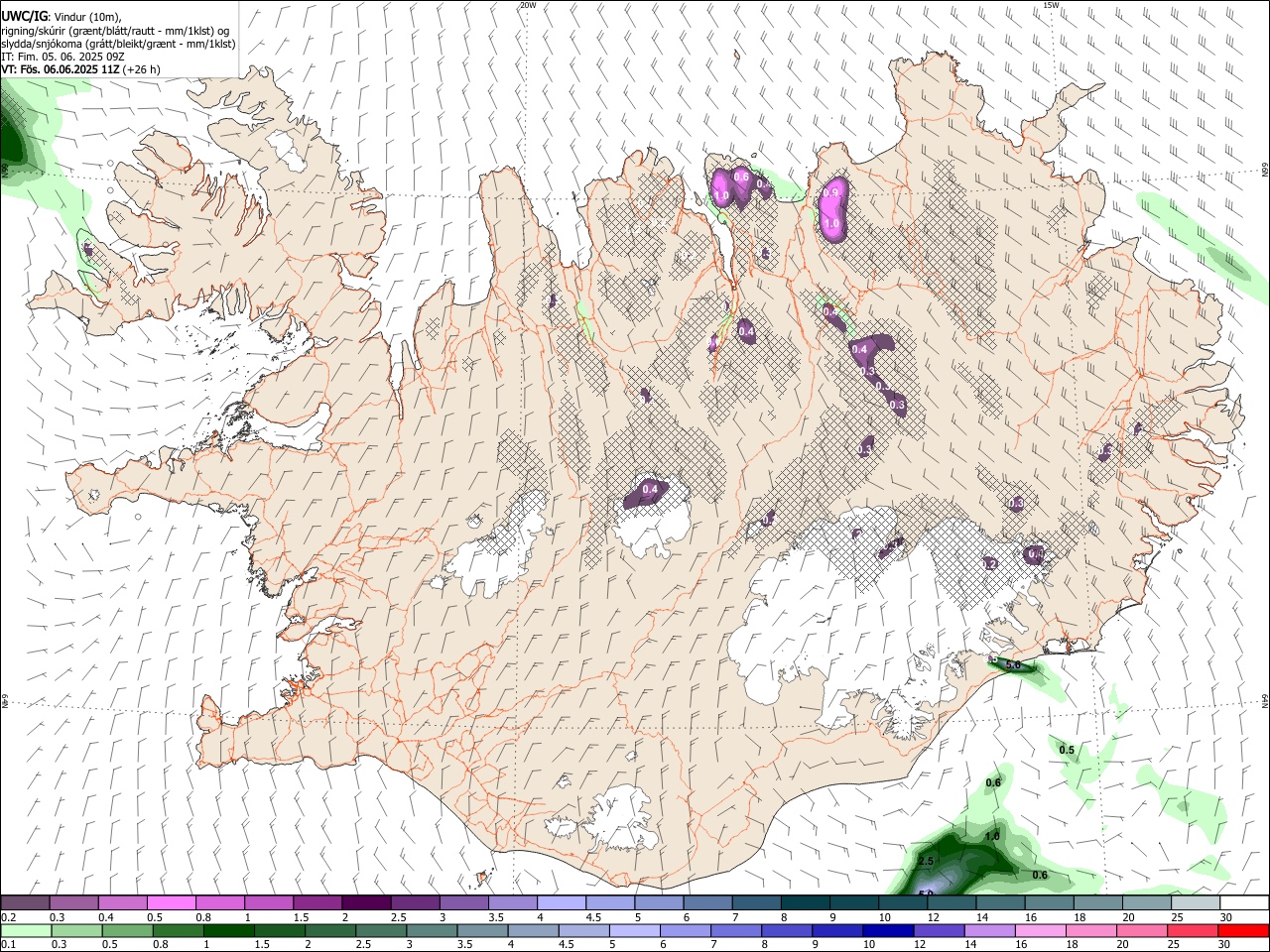Click the 'VT: Fös. 06.06.2025 11Z' valid time

click(x=61, y=69)
